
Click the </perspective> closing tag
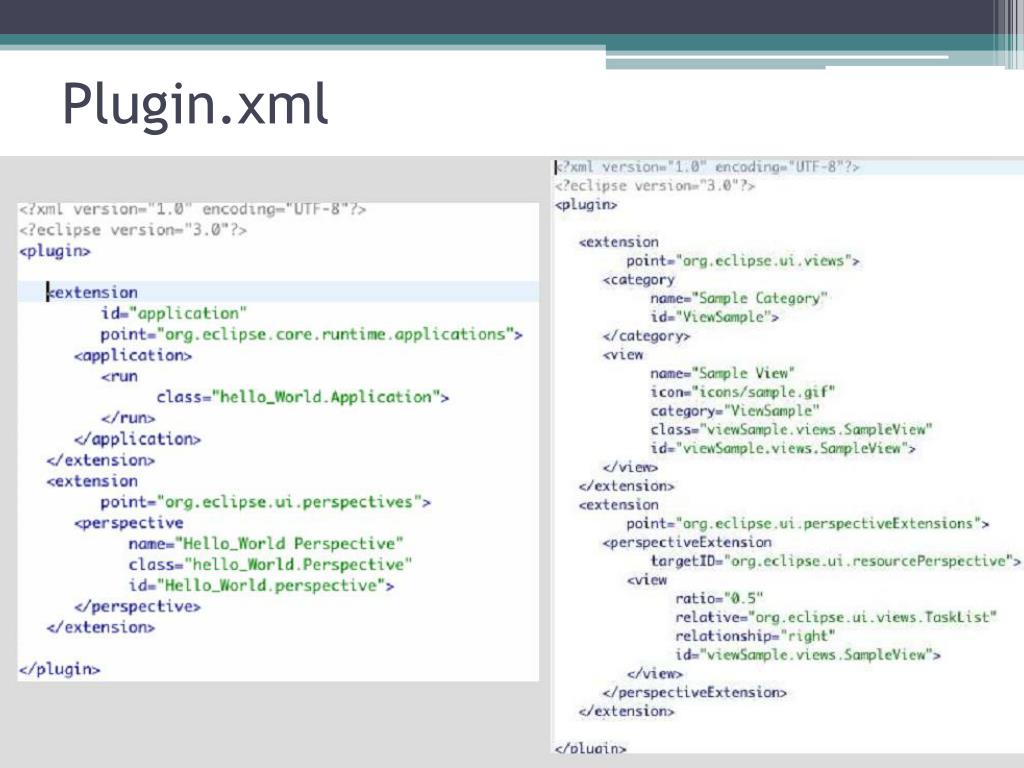point(137,607)
